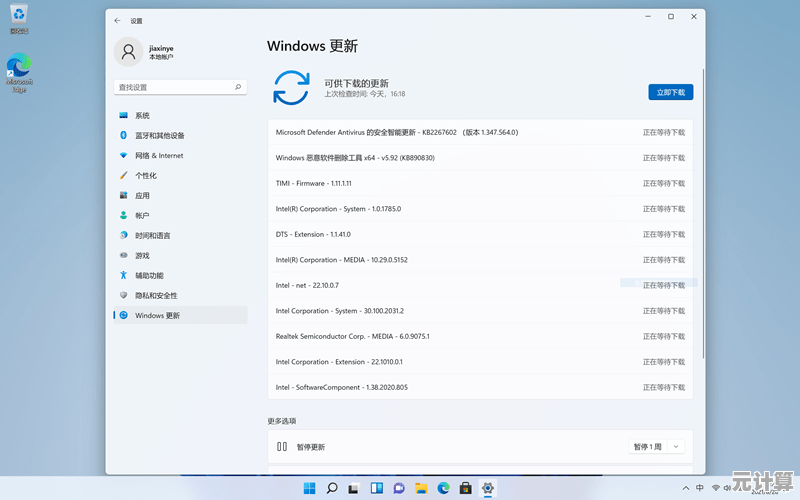Select the TIMI - Firmware - 1.11.1.11 update
Viewport: 800px width, 500px height.
coord(480,183)
